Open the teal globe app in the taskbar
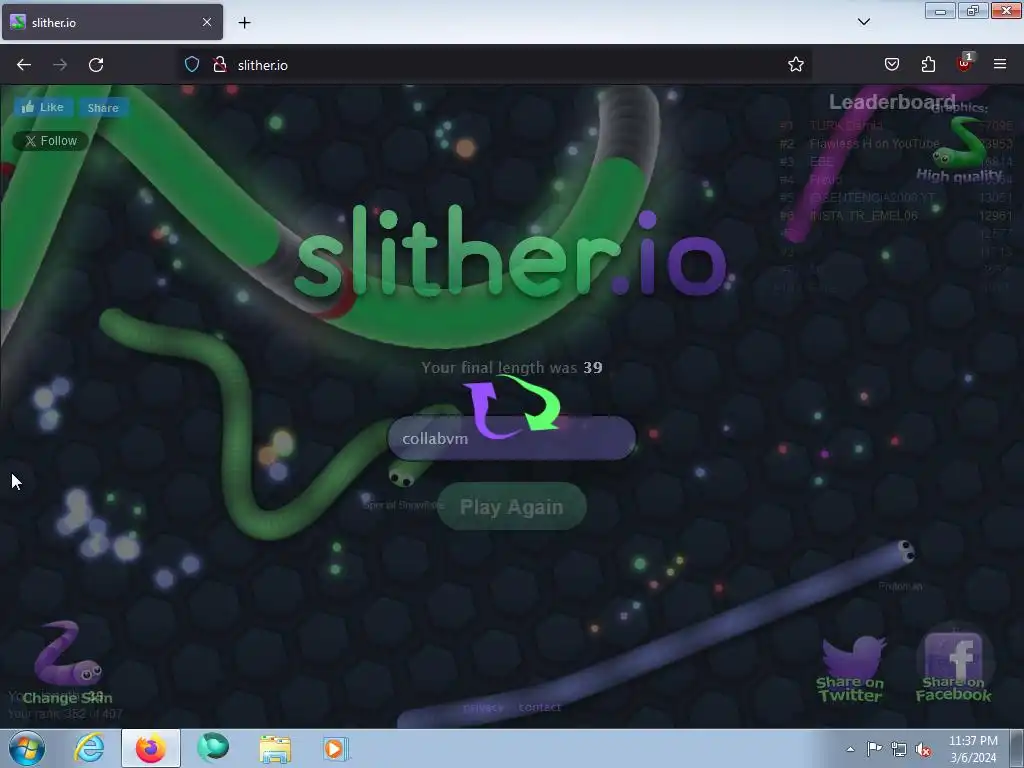Viewport: 1024px width, 768px height. tap(213, 748)
